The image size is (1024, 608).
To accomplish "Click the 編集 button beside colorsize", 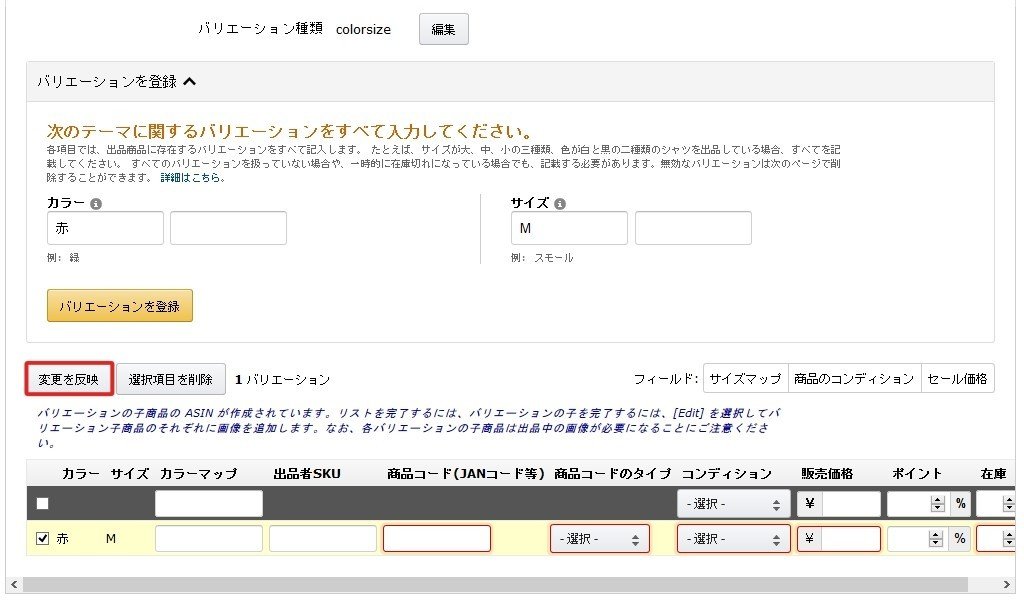I will 443,29.
